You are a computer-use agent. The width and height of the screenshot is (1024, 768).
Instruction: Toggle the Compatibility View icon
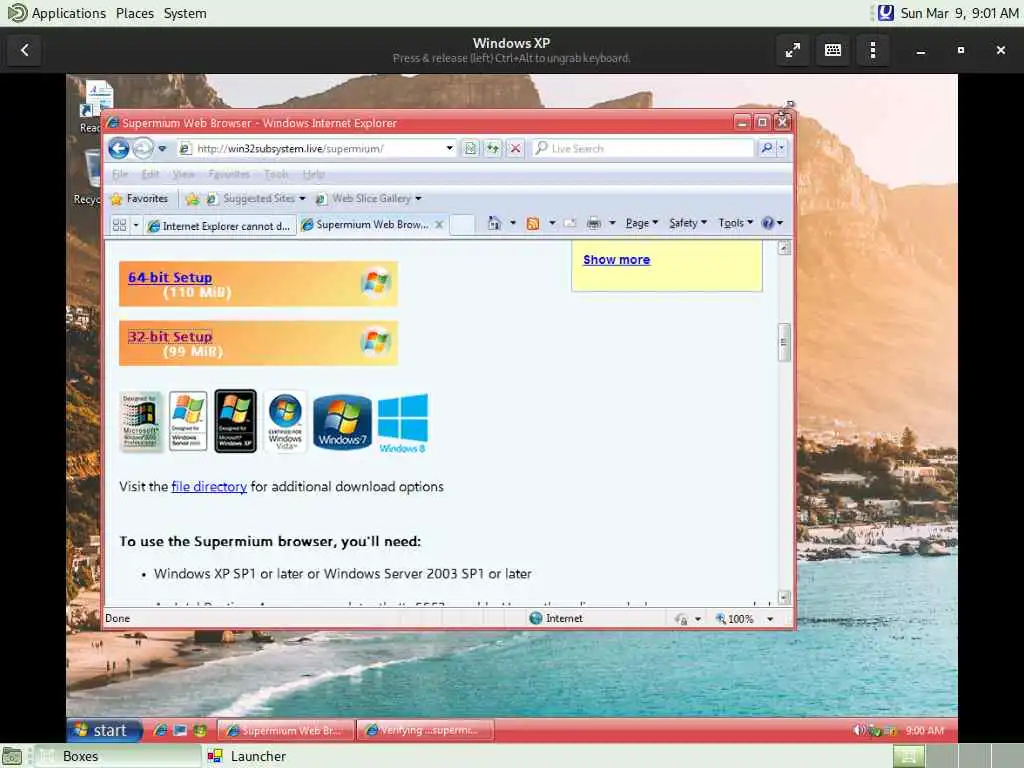pos(470,149)
